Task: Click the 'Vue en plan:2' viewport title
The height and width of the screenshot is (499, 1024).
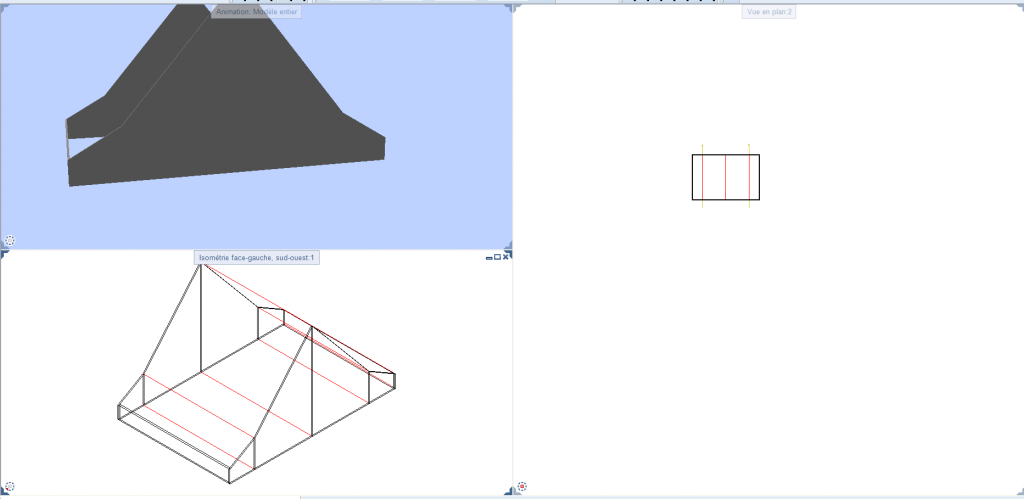Action: click(769, 12)
